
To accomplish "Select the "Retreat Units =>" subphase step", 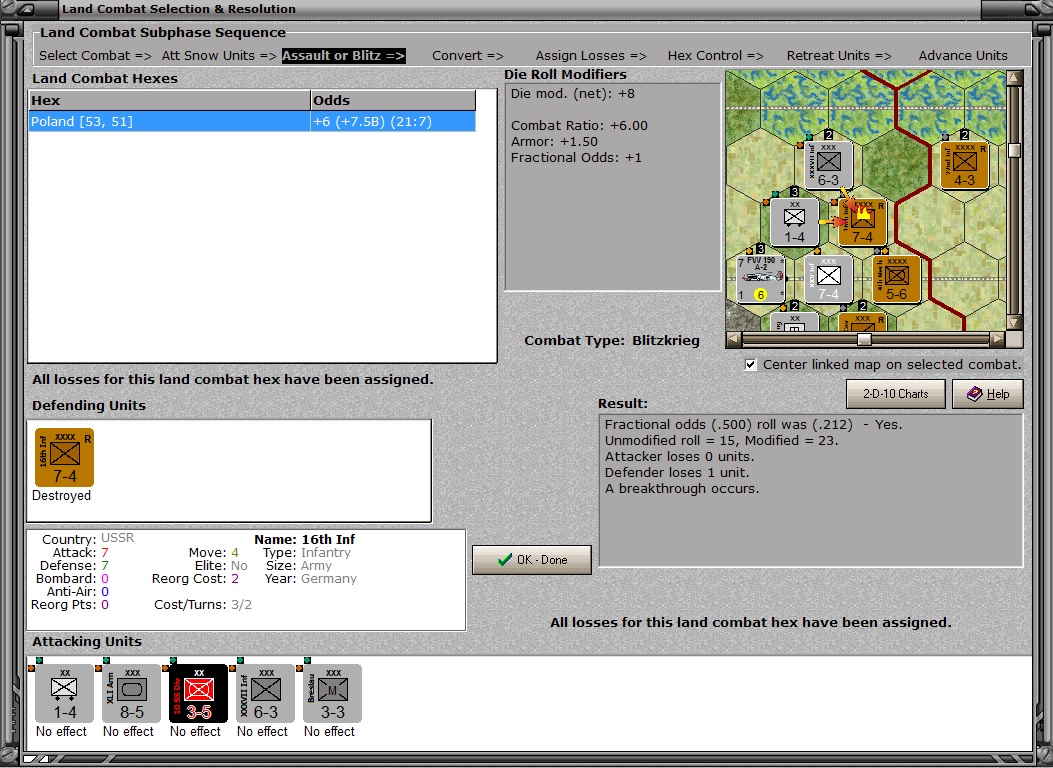I will click(x=838, y=55).
